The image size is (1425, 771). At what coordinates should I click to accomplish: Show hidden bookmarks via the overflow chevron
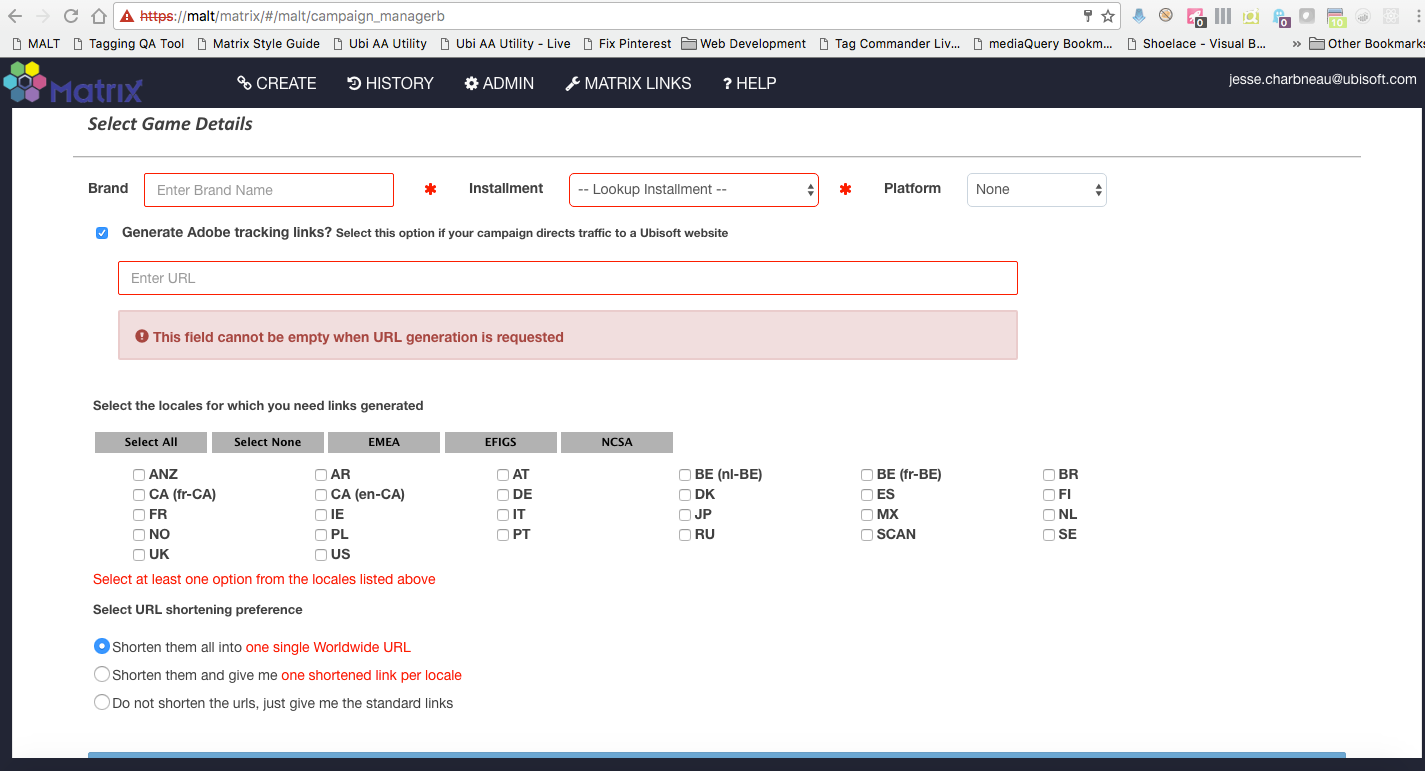[x=1296, y=44]
